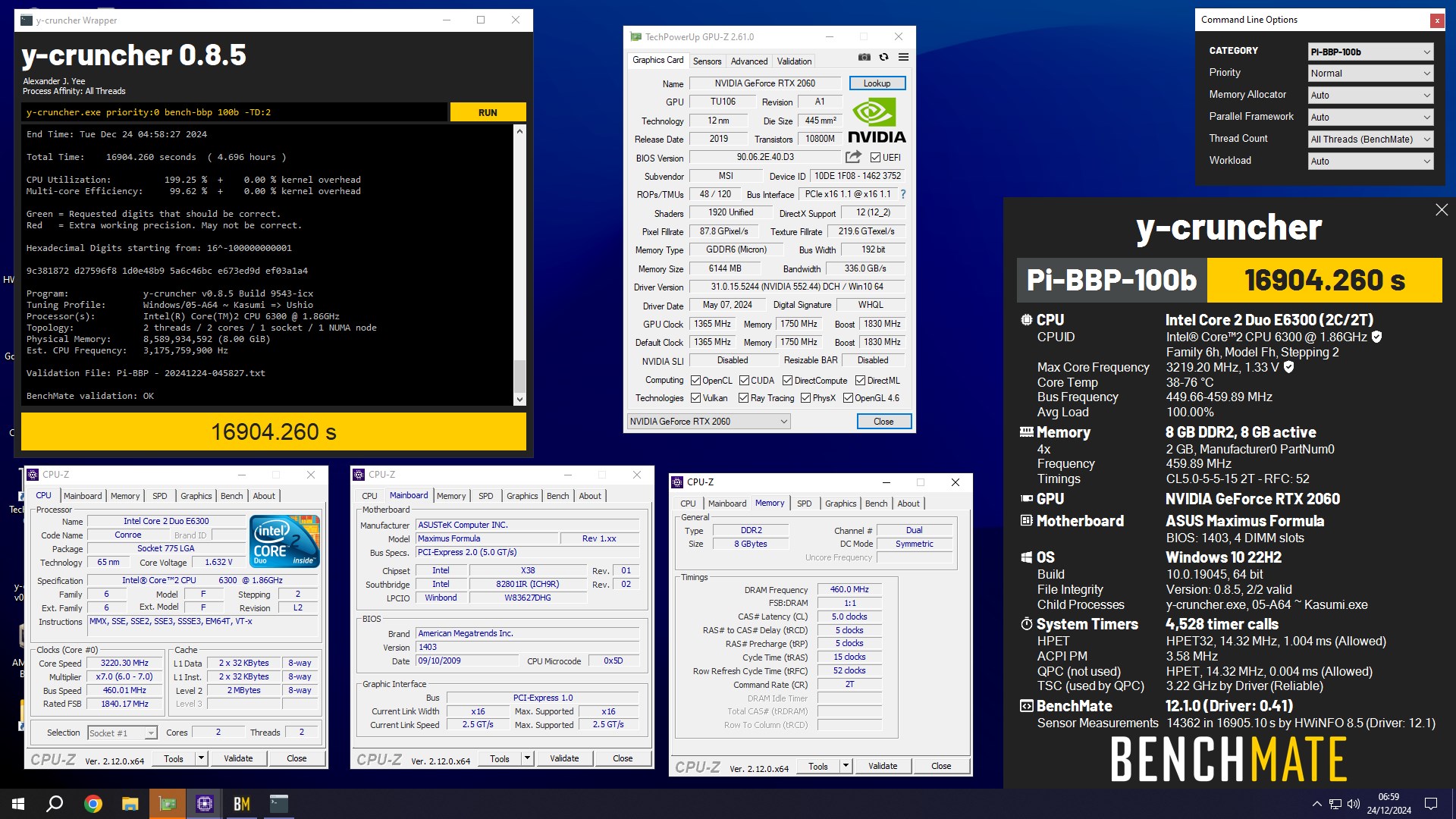Screen dimensions: 1456x819
Task: Toggle the OpenGL 4.6 checkbox
Action: pyautogui.click(x=848, y=398)
